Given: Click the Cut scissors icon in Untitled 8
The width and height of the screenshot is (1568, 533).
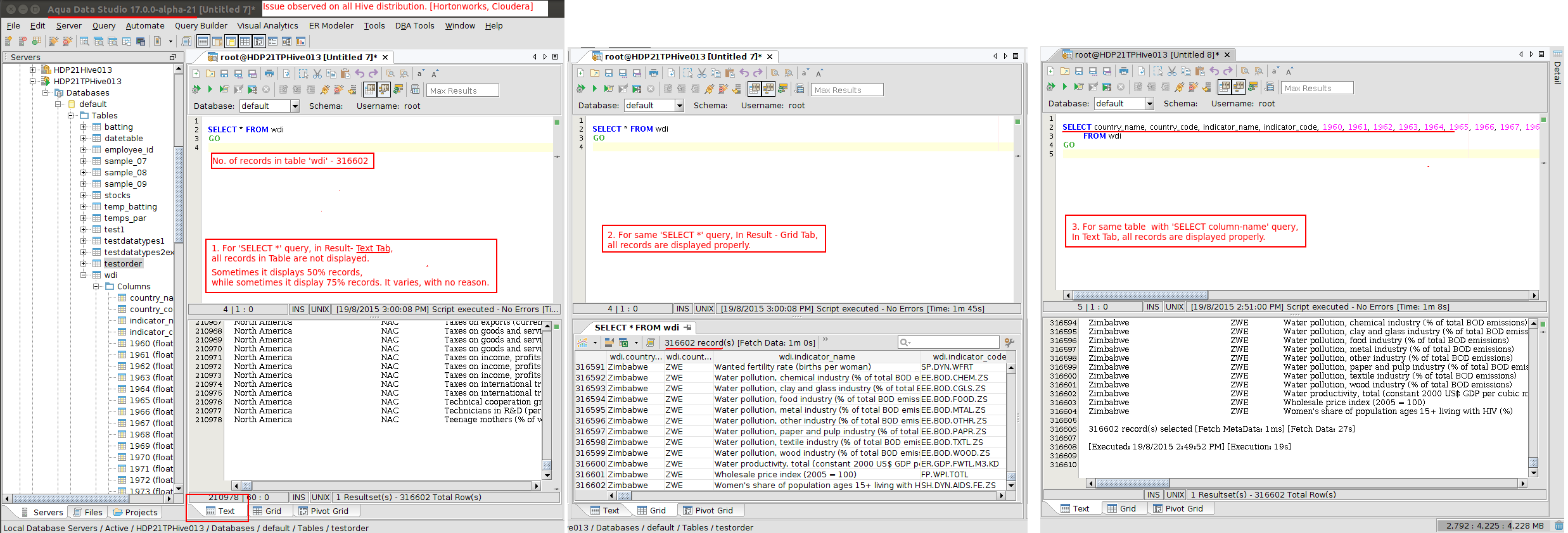Looking at the screenshot, I should (x=1171, y=72).
